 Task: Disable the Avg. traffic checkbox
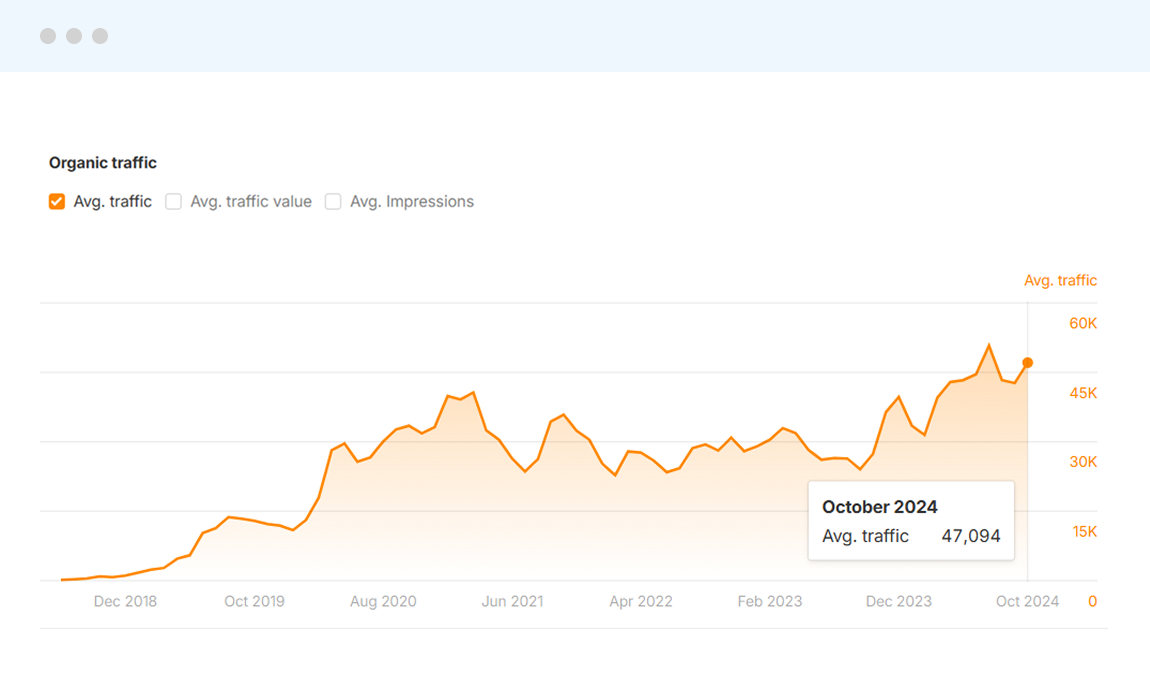[x=57, y=201]
